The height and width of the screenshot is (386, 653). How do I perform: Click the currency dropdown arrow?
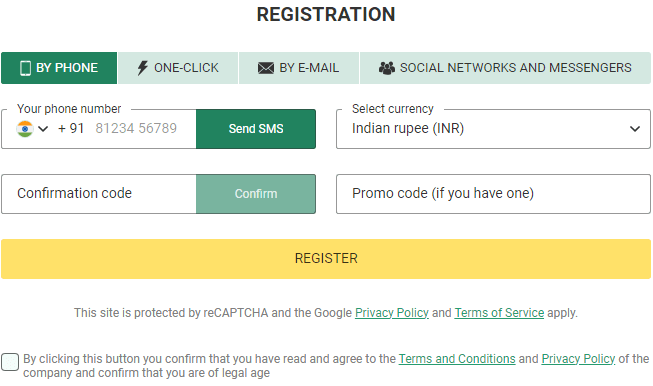(x=635, y=129)
